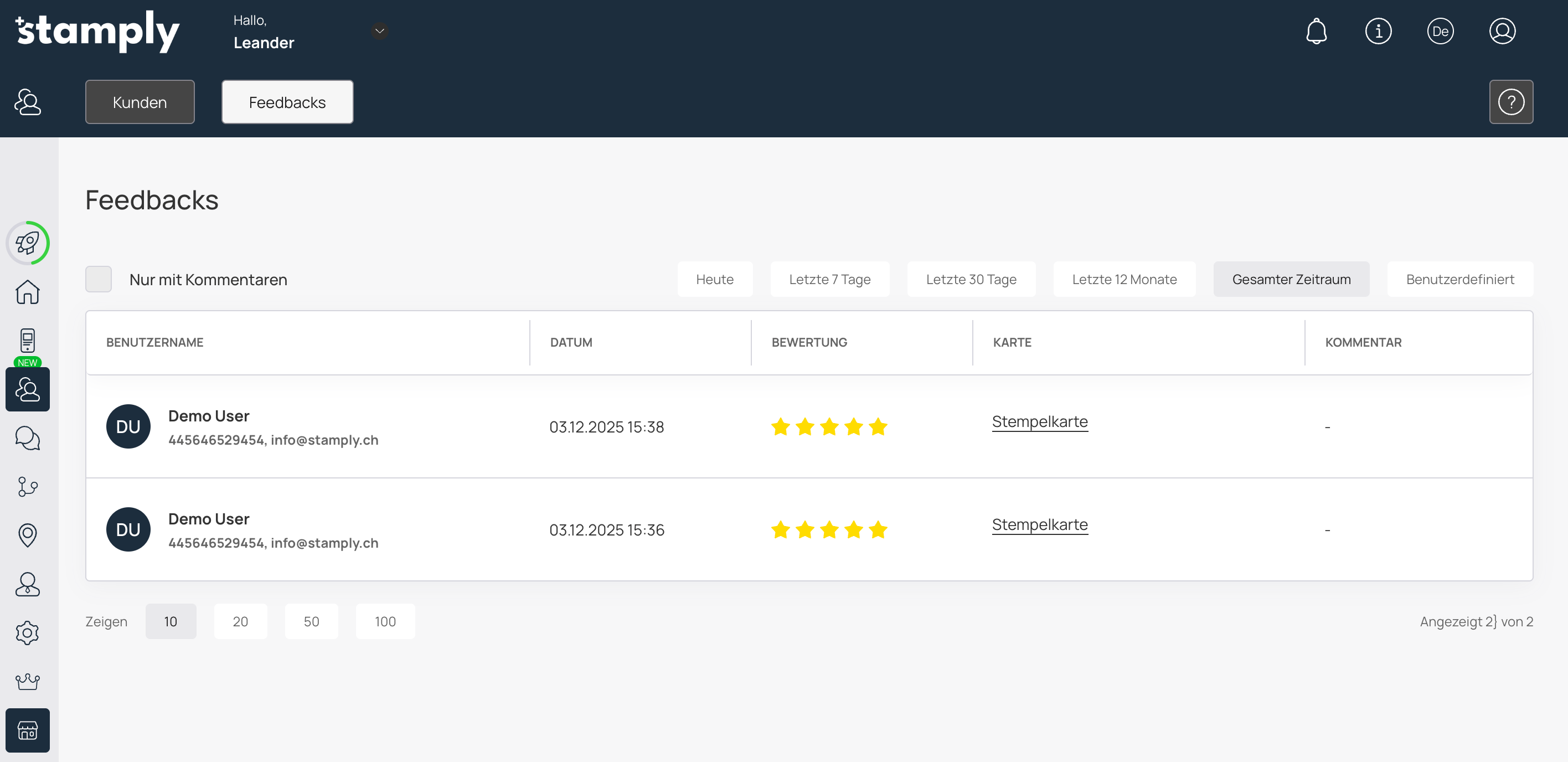Open the first Stempelkarte link

(1039, 421)
